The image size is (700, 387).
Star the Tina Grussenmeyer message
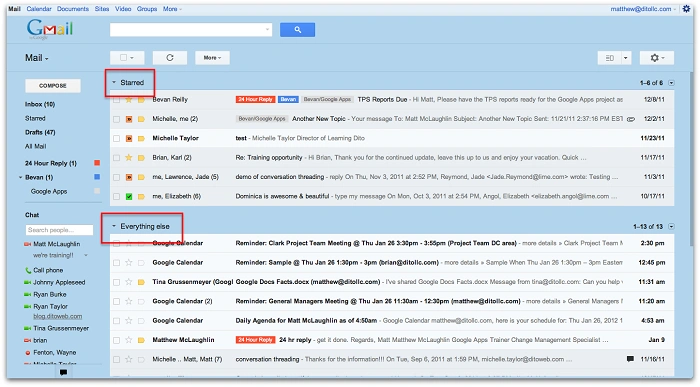[x=129, y=282]
